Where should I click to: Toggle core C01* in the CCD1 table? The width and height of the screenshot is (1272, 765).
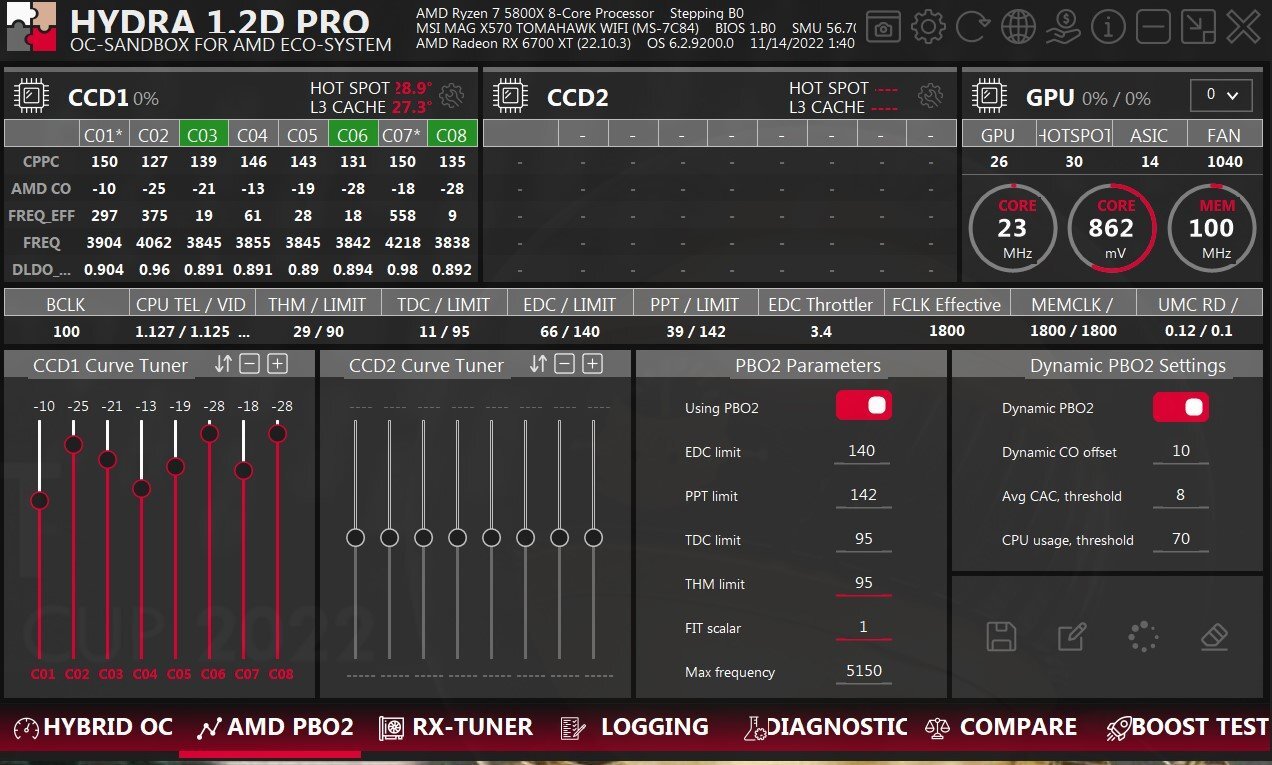pyautogui.click(x=104, y=134)
